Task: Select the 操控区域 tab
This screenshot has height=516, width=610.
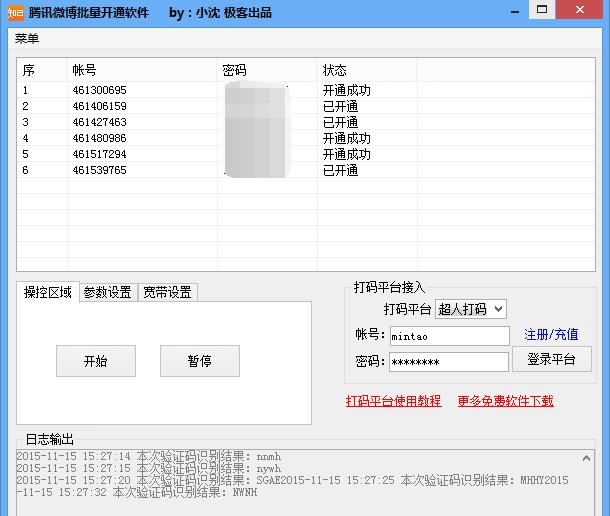Action: 48,292
